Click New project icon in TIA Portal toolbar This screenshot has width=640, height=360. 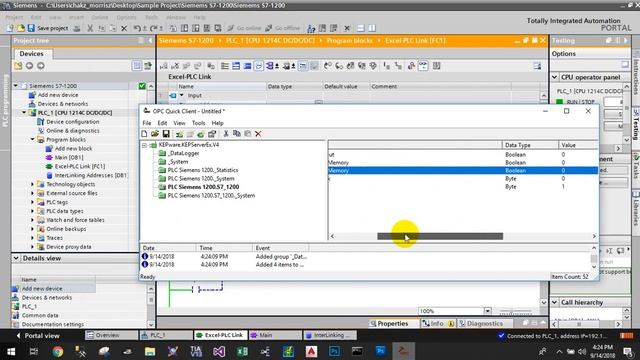tap(10, 28)
